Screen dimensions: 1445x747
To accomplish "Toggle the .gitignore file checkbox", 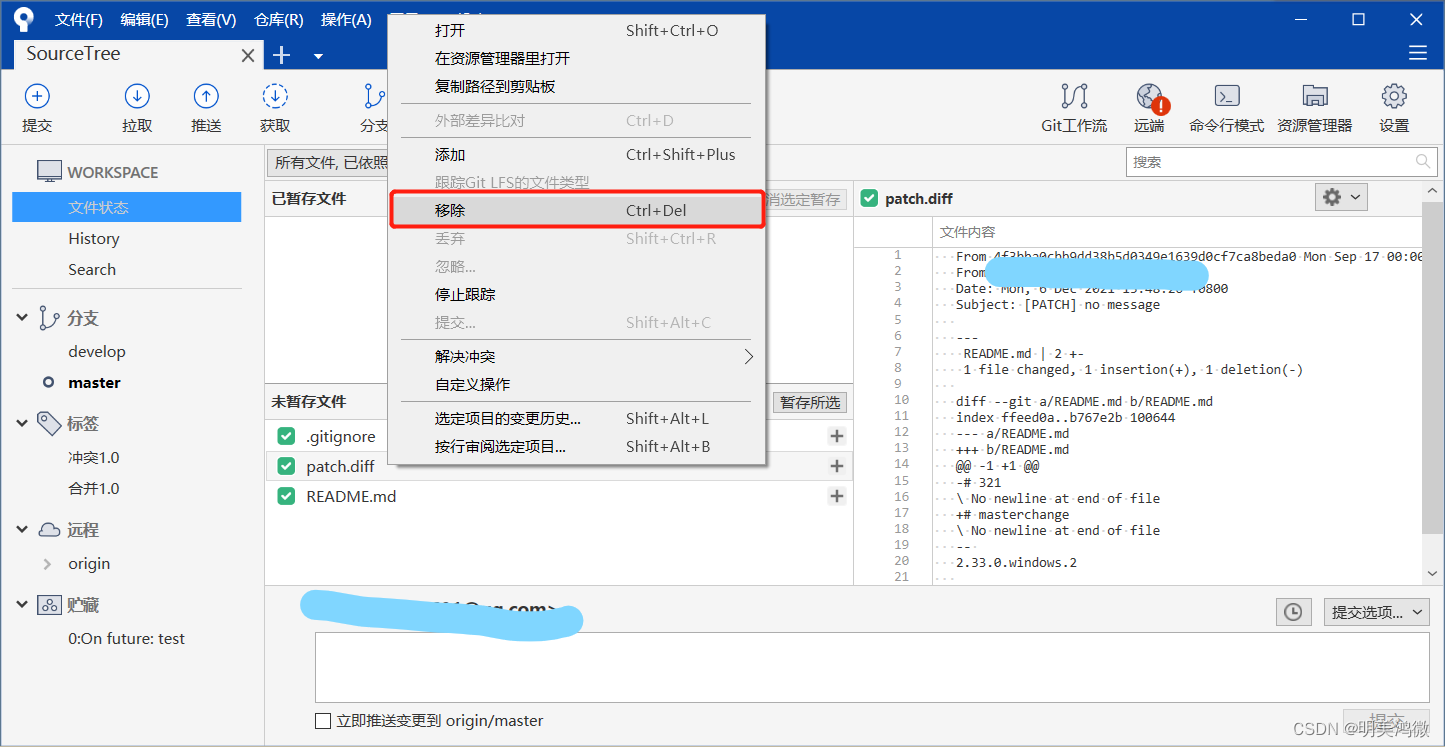I will 286,436.
